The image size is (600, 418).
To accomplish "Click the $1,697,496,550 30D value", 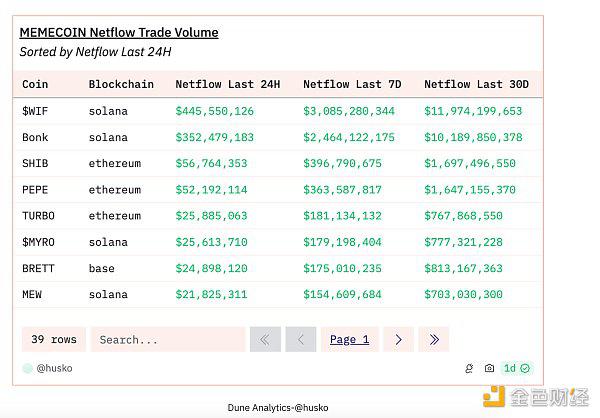I will click(x=470, y=163).
